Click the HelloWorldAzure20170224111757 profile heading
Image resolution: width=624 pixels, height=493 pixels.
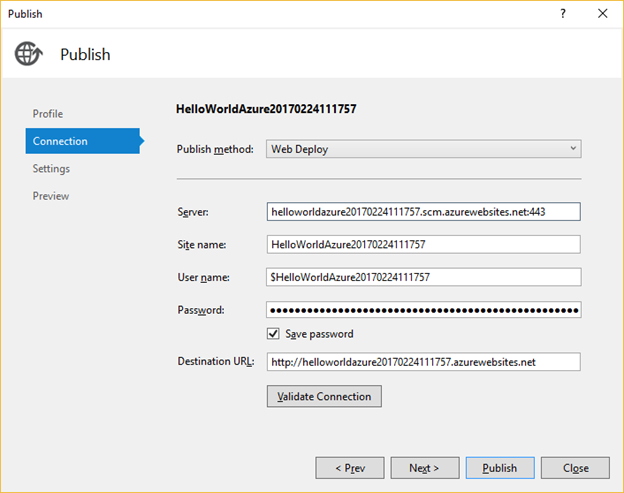pos(266,109)
